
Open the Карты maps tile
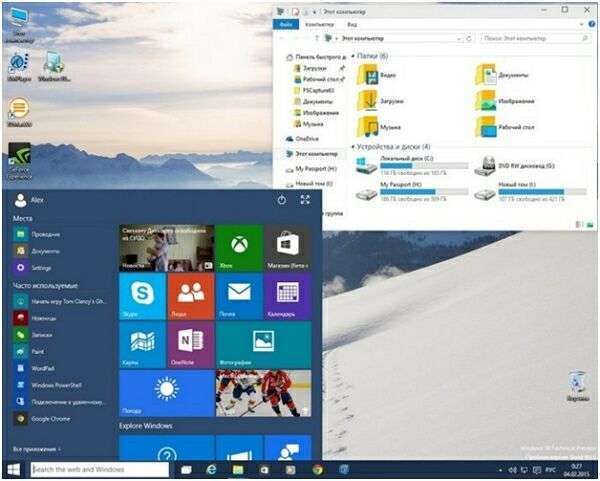click(142, 345)
